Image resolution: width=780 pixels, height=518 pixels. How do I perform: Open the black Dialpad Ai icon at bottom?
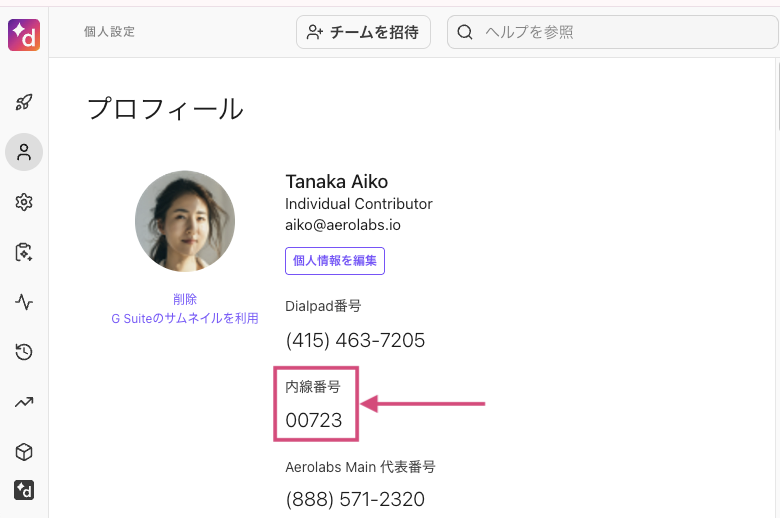point(24,490)
